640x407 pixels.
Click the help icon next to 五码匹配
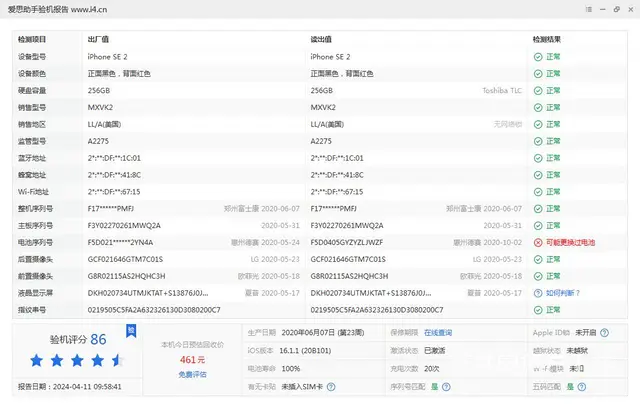click(x=582, y=387)
